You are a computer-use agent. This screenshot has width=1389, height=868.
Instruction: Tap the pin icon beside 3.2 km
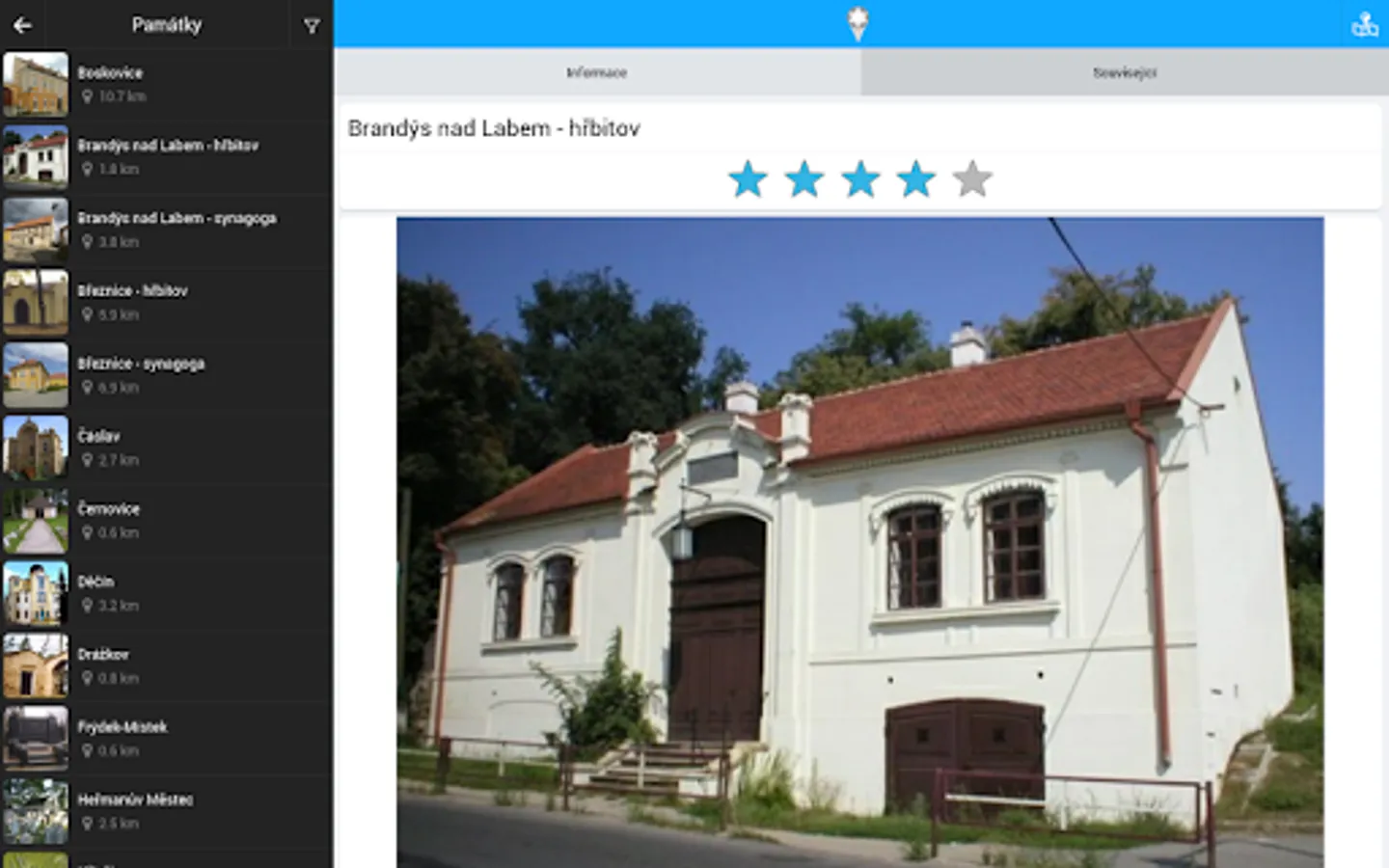pos(87,606)
